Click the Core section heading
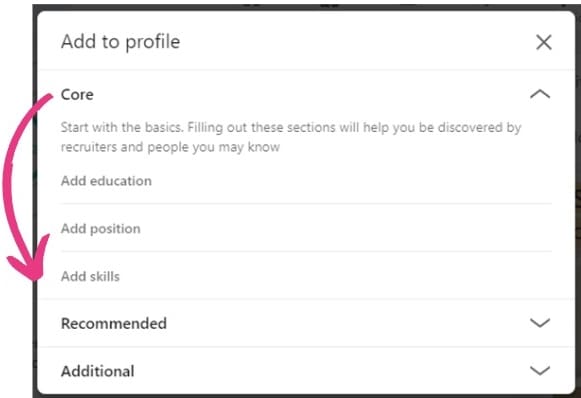Viewport: 581px width, 398px height. (x=77, y=94)
